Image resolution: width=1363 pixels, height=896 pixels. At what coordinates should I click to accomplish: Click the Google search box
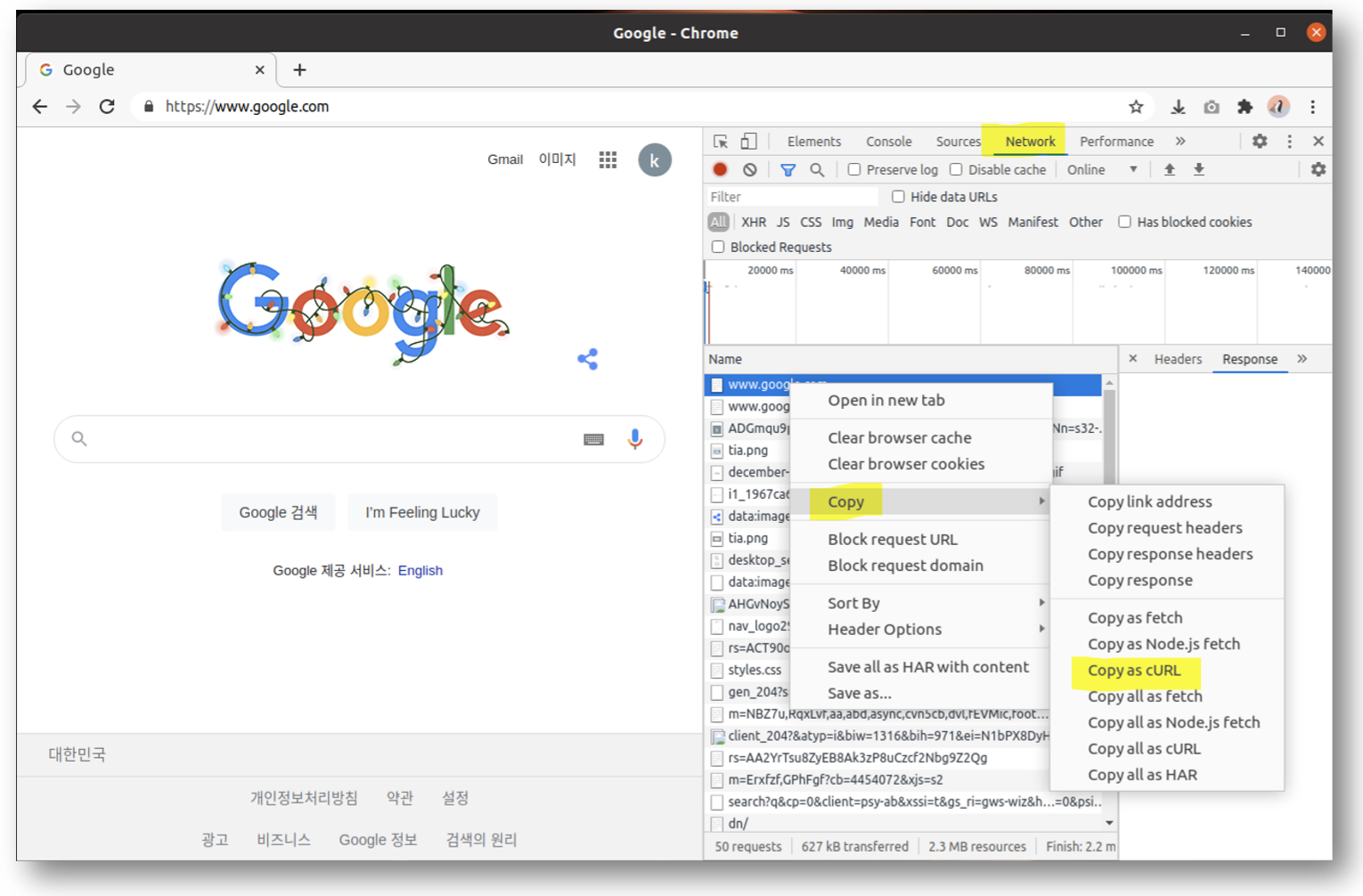[359, 439]
